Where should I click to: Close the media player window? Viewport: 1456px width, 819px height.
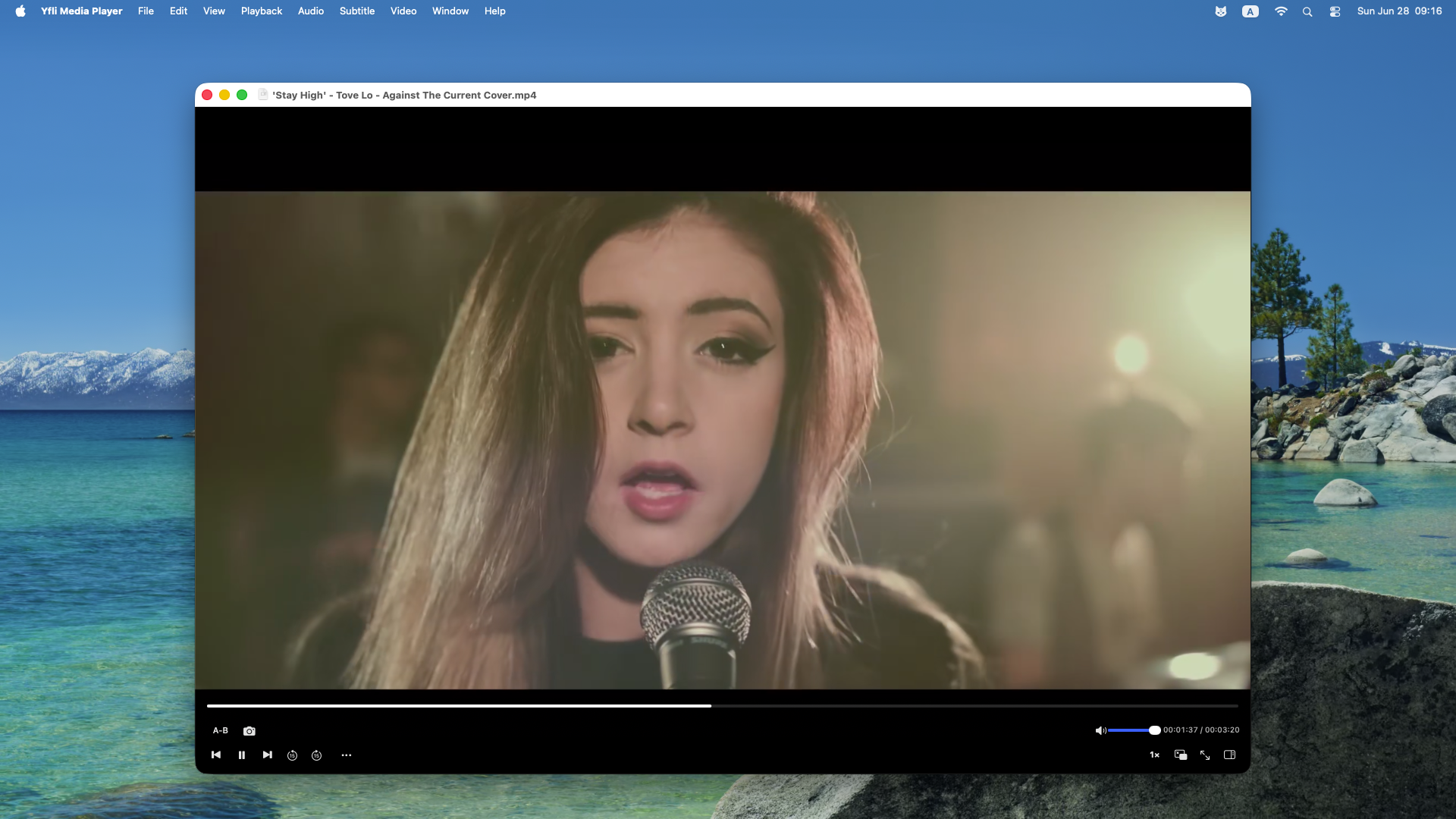click(x=207, y=95)
